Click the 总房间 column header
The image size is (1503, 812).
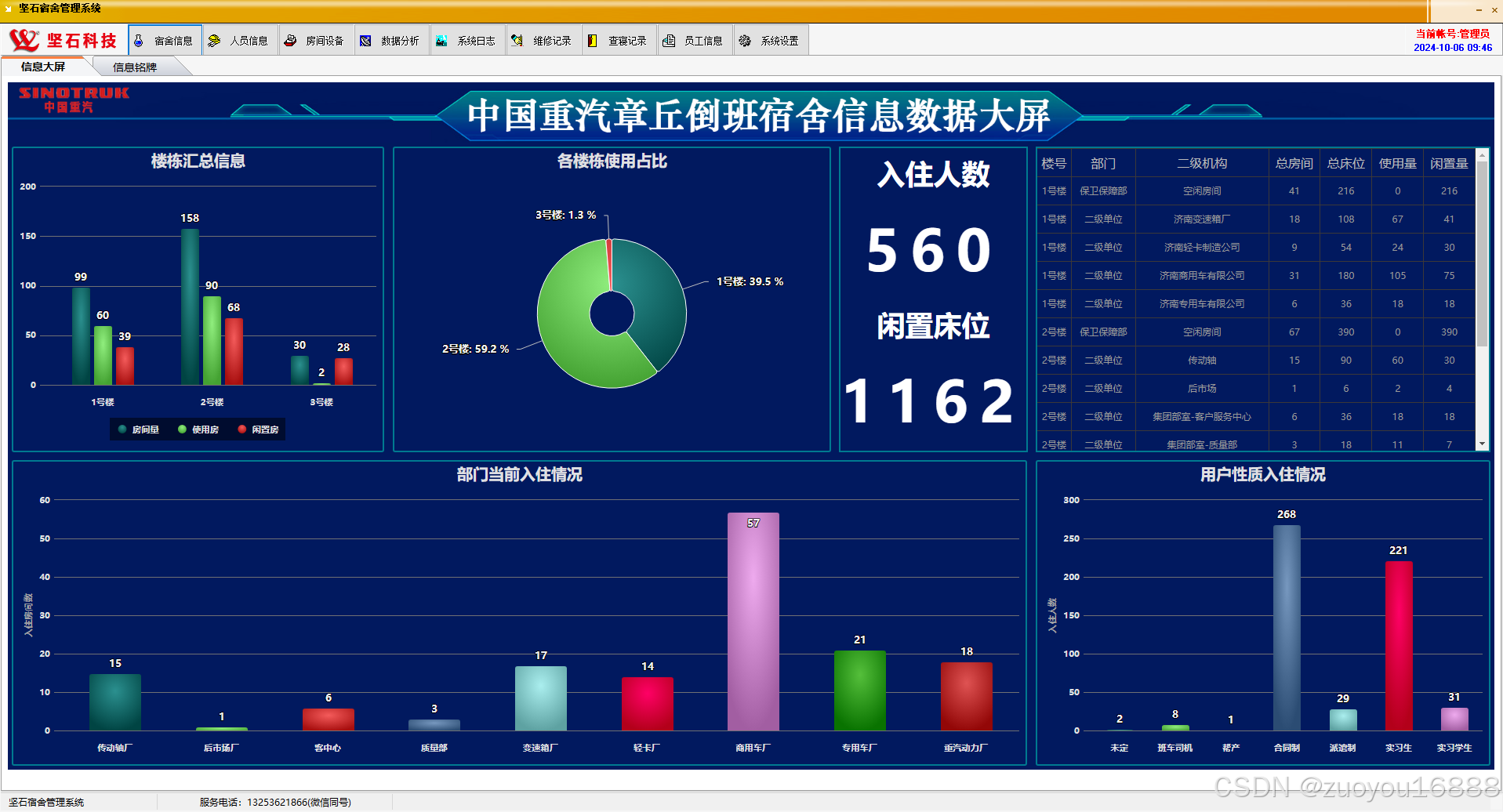point(1294,163)
